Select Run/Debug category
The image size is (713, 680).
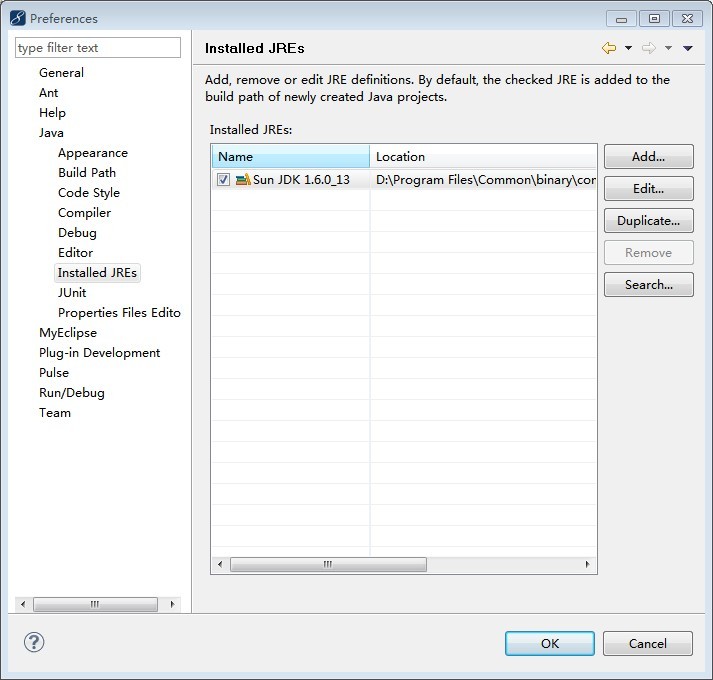[72, 393]
